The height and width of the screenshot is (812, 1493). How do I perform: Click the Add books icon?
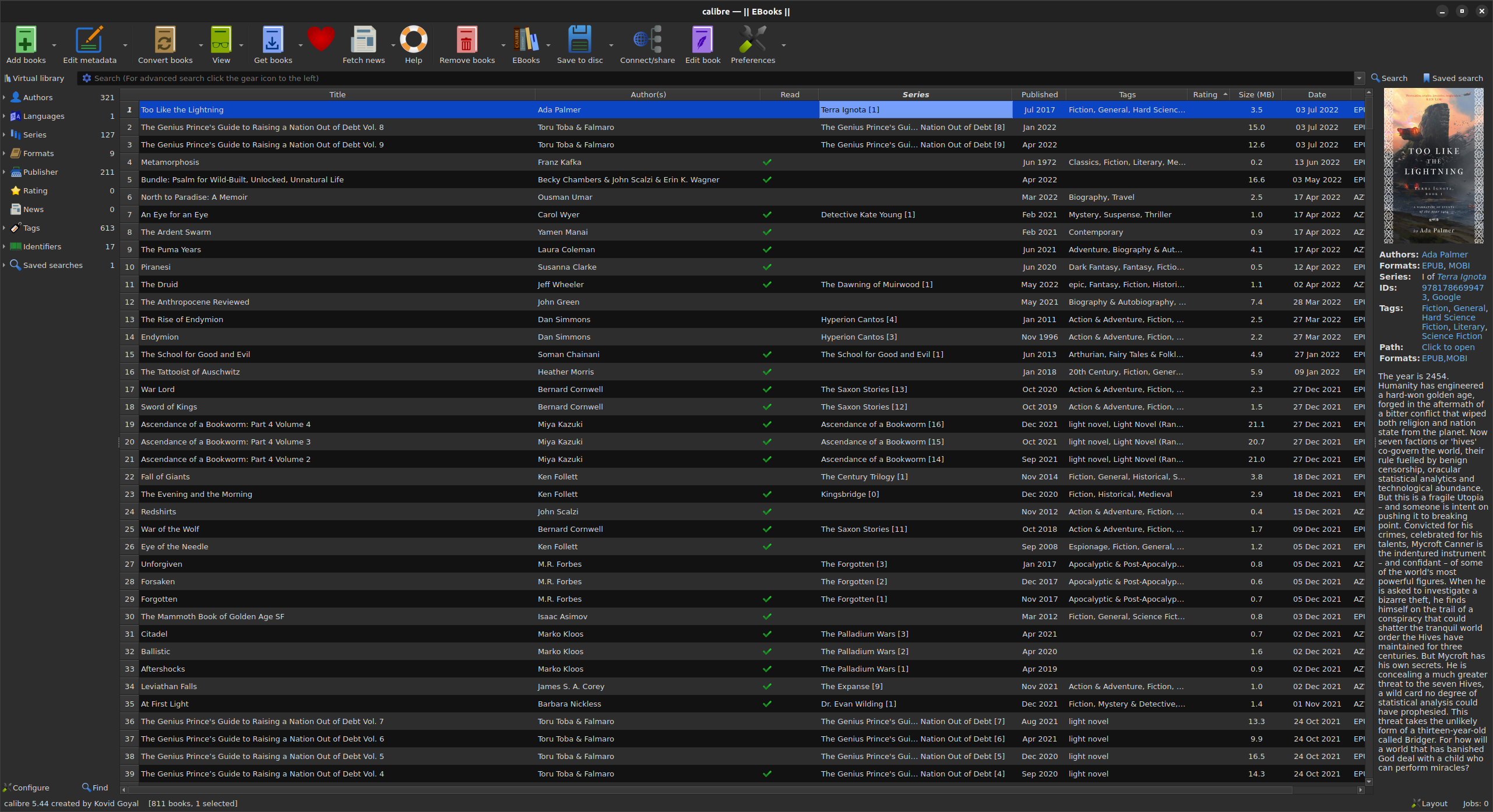tap(26, 40)
